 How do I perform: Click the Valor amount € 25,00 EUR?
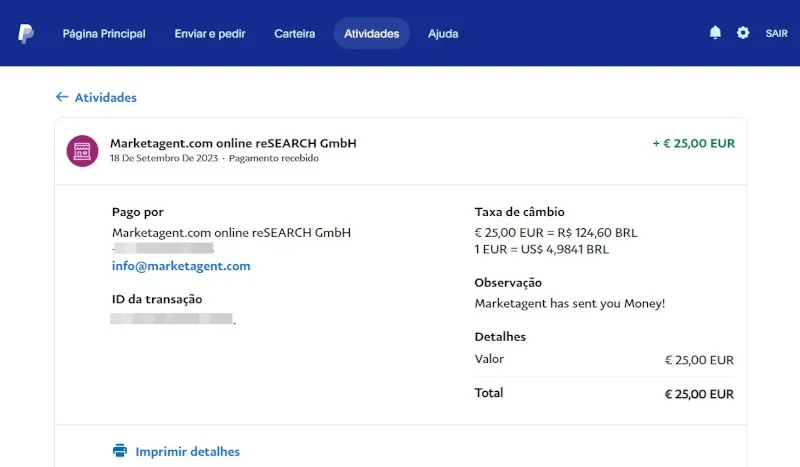coord(699,360)
